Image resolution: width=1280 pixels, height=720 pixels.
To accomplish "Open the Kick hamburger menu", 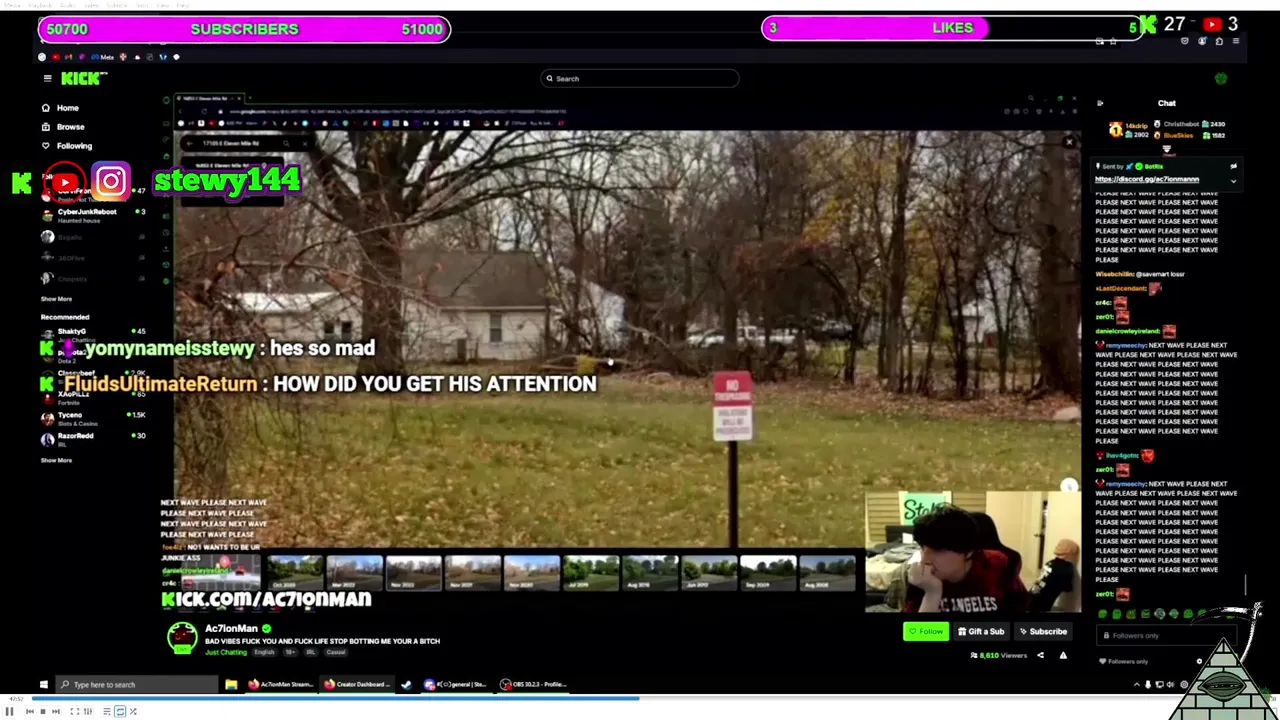I will 46,78.
